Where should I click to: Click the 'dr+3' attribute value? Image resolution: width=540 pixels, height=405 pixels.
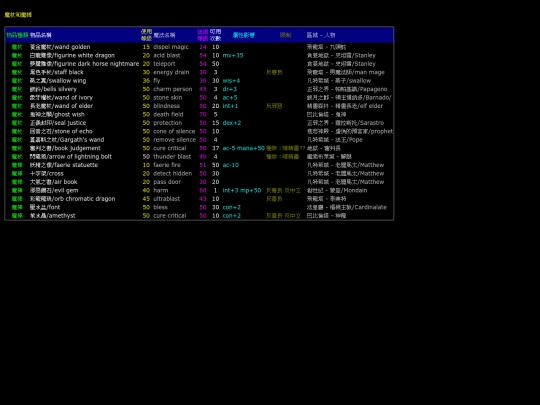click(x=230, y=89)
